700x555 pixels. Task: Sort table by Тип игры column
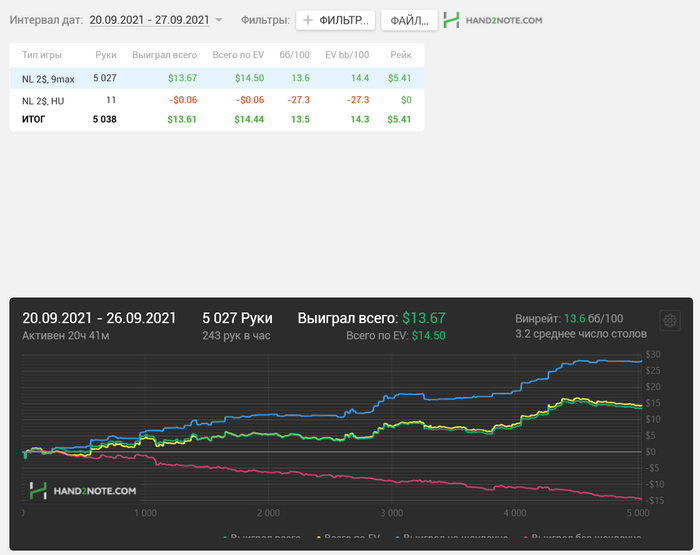point(42,55)
